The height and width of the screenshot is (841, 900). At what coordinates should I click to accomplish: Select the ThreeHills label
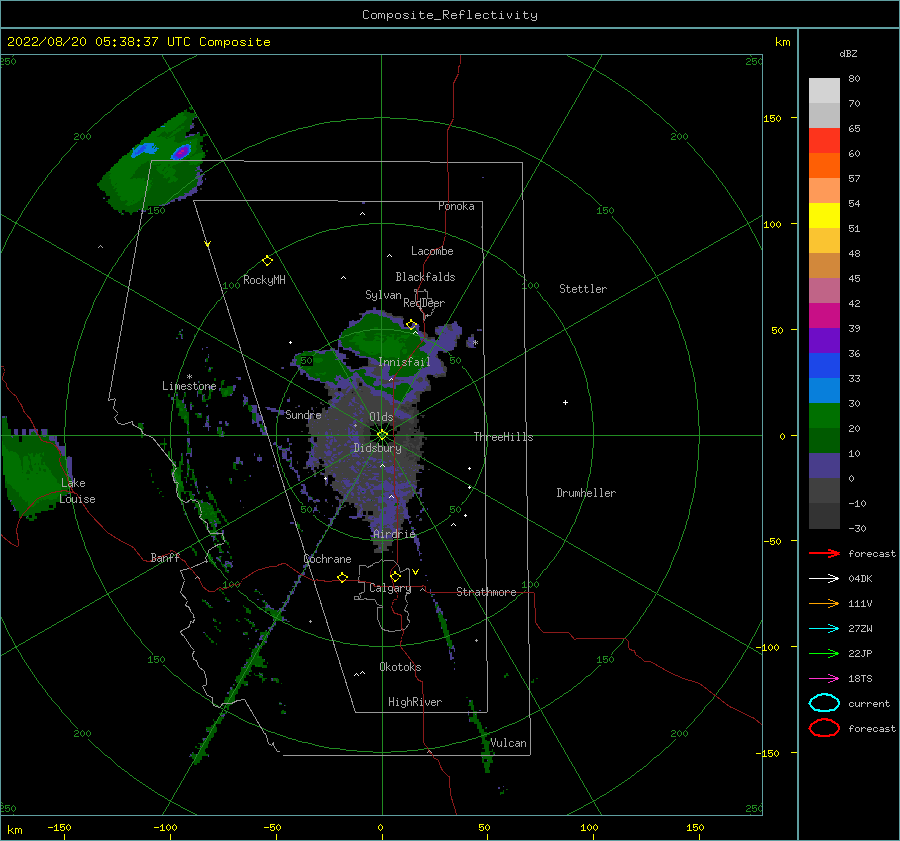[503, 437]
